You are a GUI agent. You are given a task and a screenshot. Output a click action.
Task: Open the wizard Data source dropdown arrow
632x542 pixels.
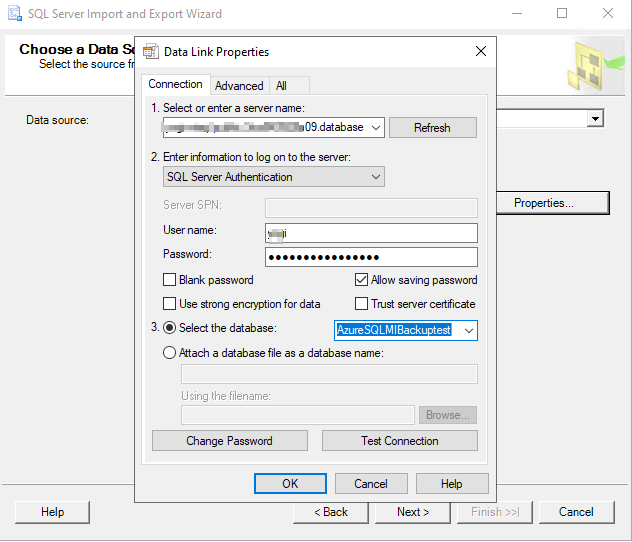point(595,119)
